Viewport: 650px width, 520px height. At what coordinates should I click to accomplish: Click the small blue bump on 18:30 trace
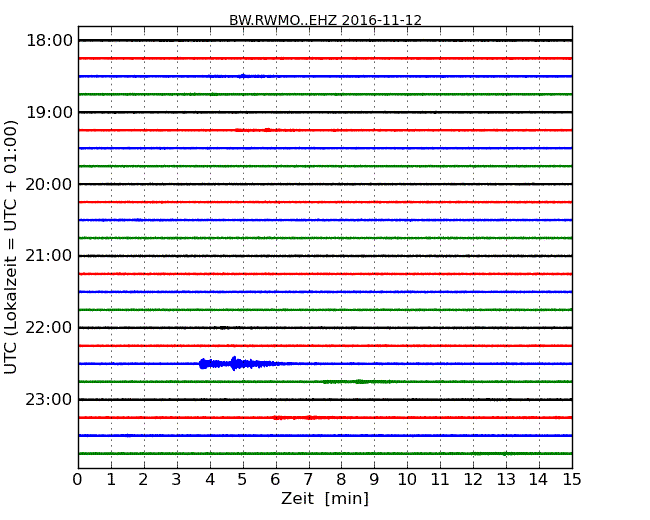pyautogui.click(x=243, y=76)
